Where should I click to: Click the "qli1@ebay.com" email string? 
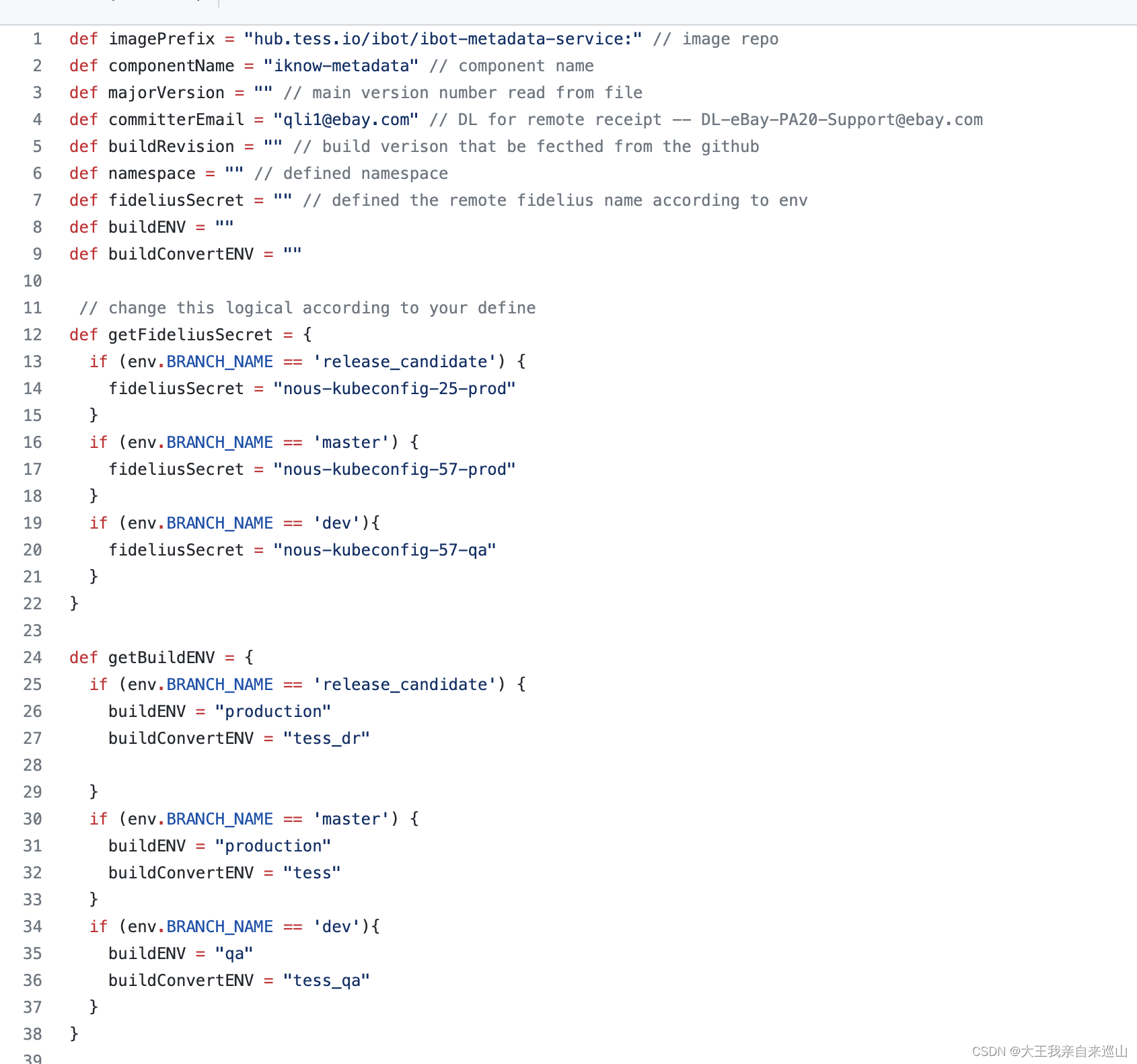346,120
